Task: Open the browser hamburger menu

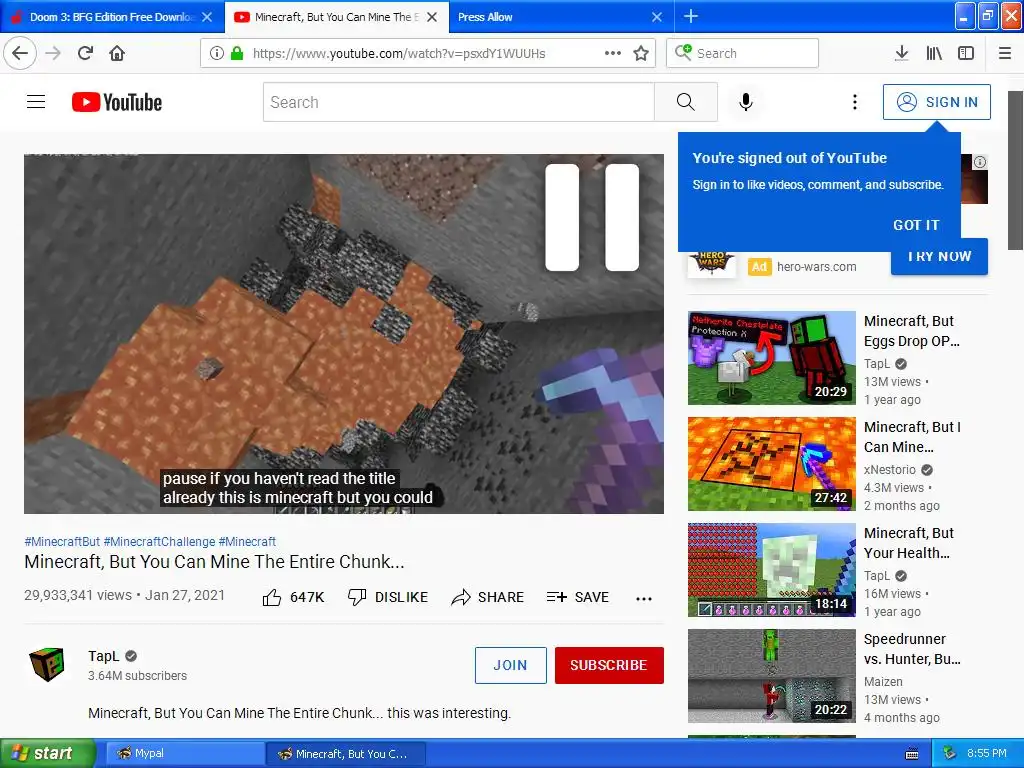Action: [1005, 53]
